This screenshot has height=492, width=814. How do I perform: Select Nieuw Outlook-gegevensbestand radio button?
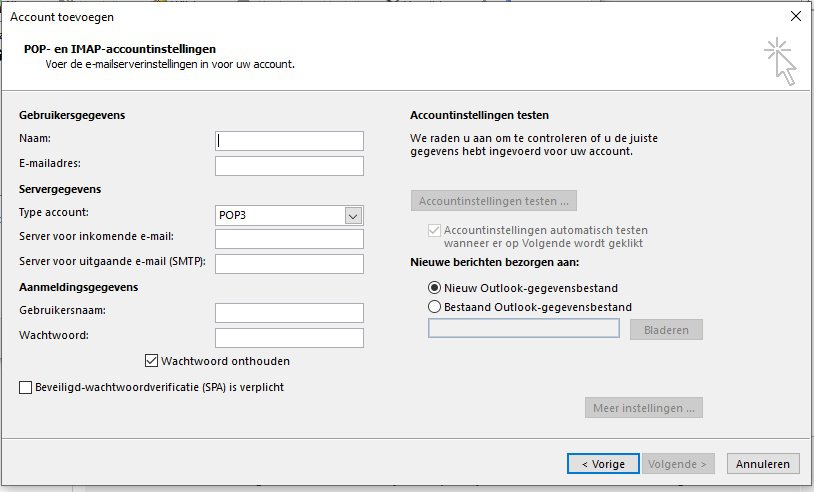(x=435, y=288)
